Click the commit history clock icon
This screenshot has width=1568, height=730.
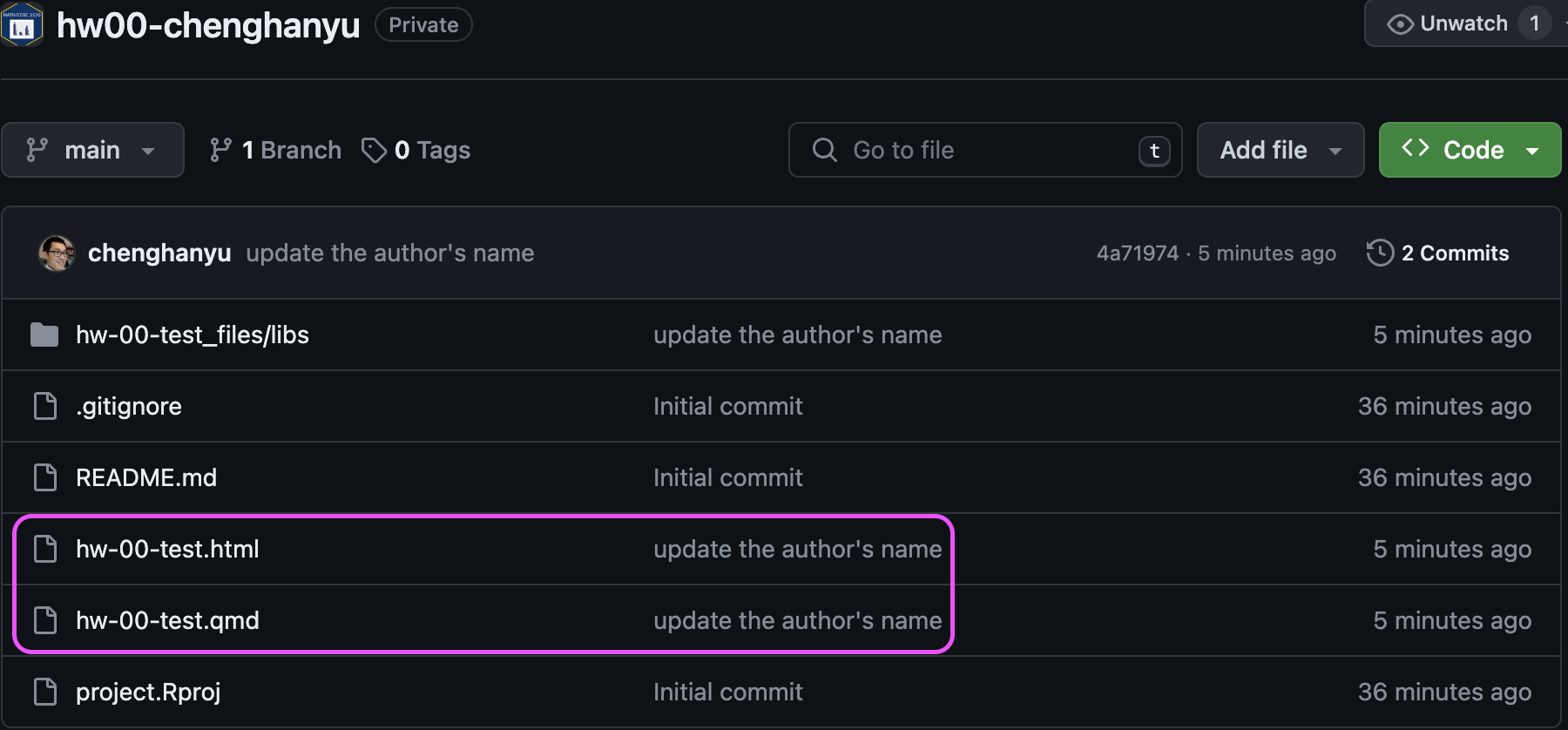(x=1380, y=253)
